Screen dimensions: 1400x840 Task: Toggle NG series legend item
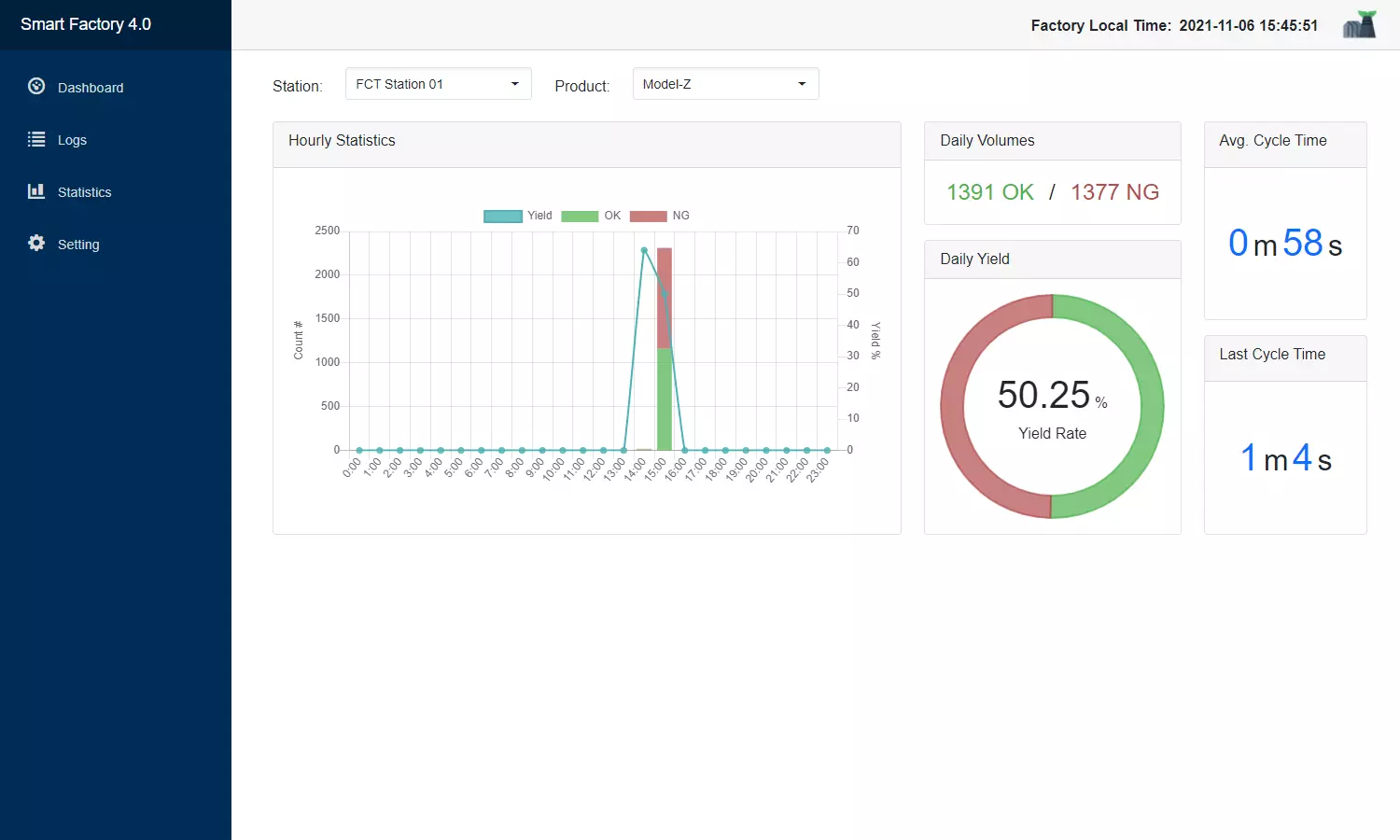point(660,216)
